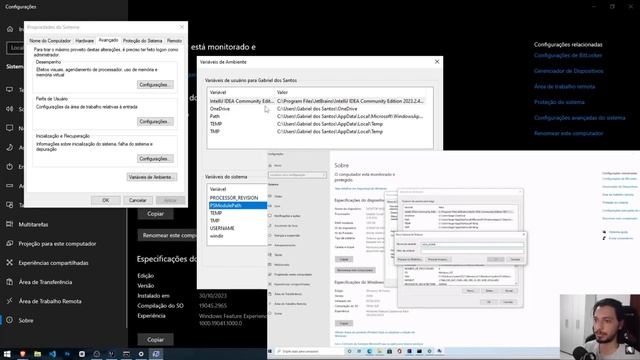The width and height of the screenshot is (640, 360).
Task: Open Configurações avançadas do sistema link
Action: click(x=580, y=118)
